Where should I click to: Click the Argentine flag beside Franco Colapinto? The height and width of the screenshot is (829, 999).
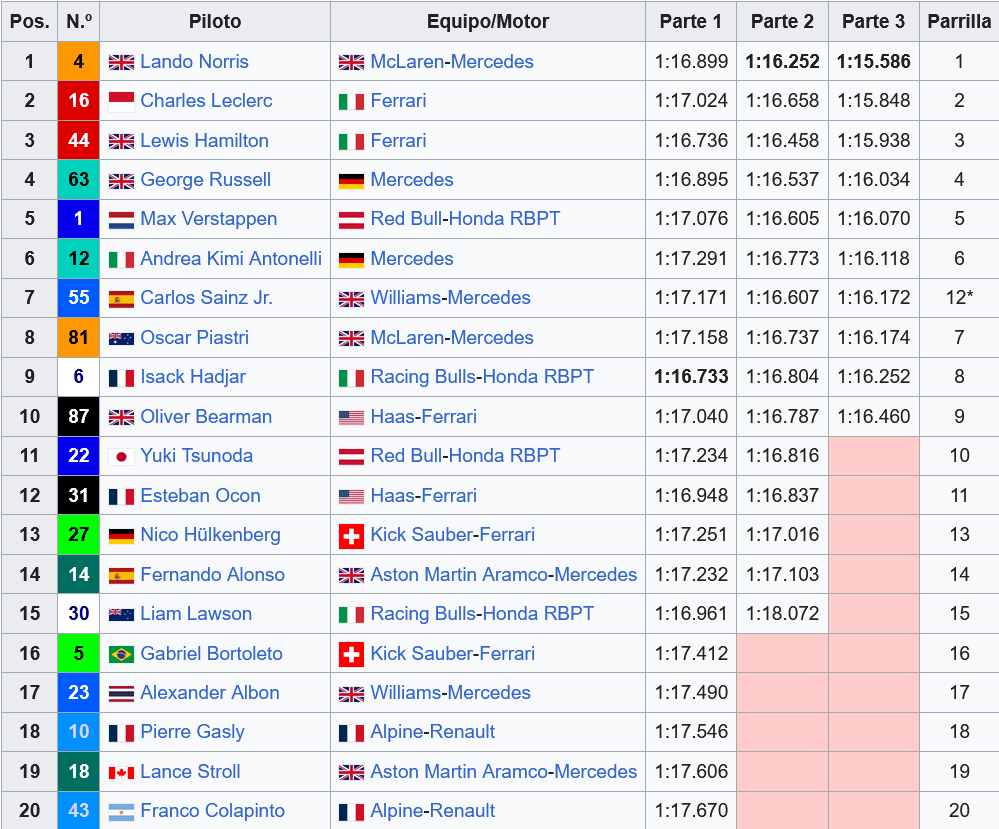(x=121, y=811)
